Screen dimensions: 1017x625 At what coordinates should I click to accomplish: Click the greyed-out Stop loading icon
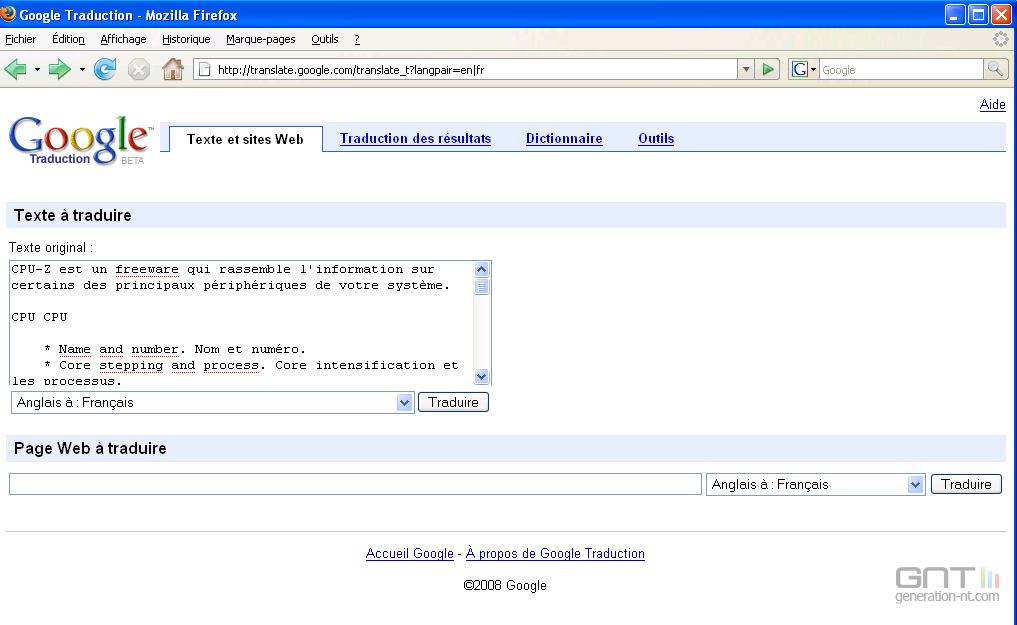(139, 69)
